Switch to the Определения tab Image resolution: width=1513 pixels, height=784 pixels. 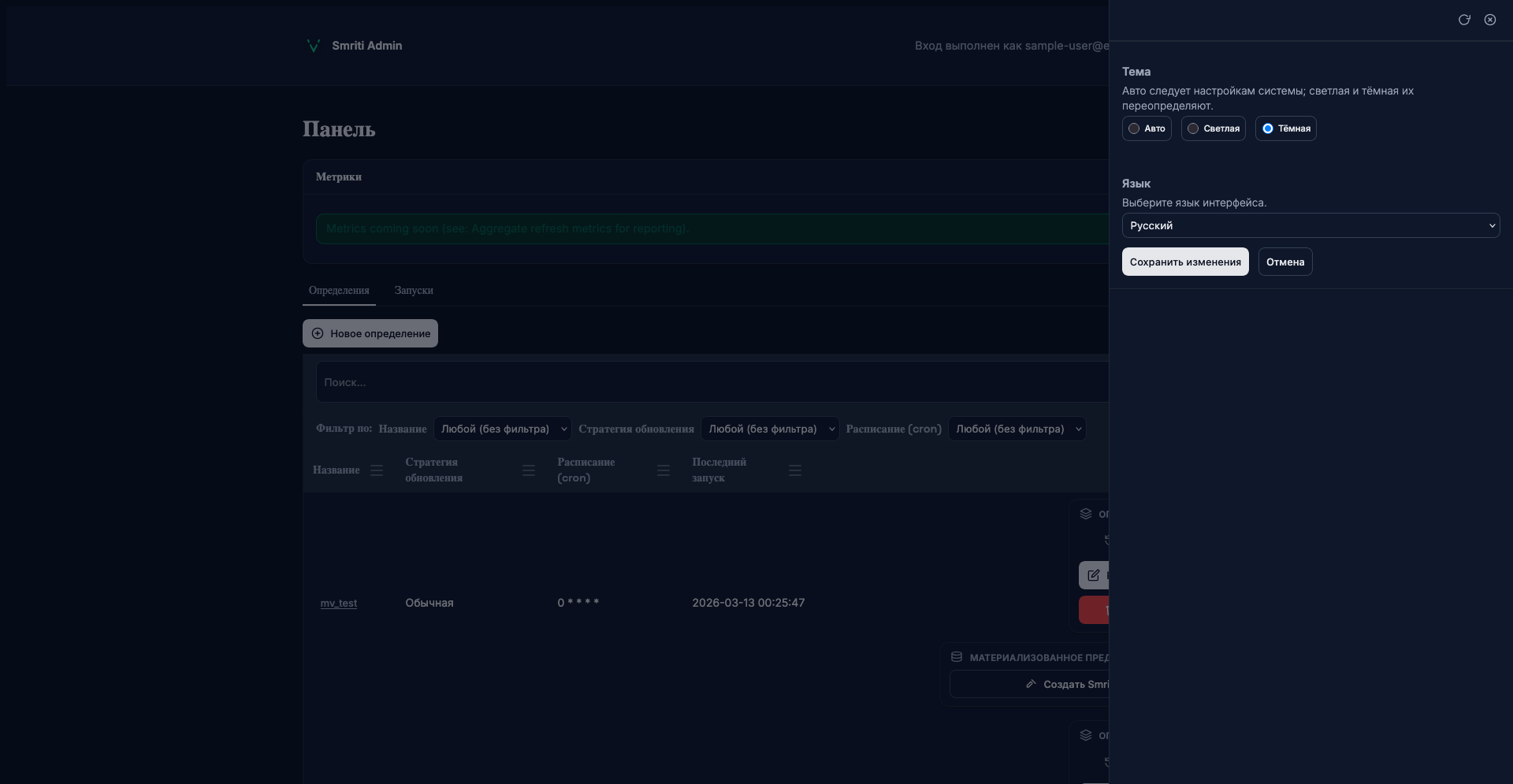pyautogui.click(x=339, y=291)
